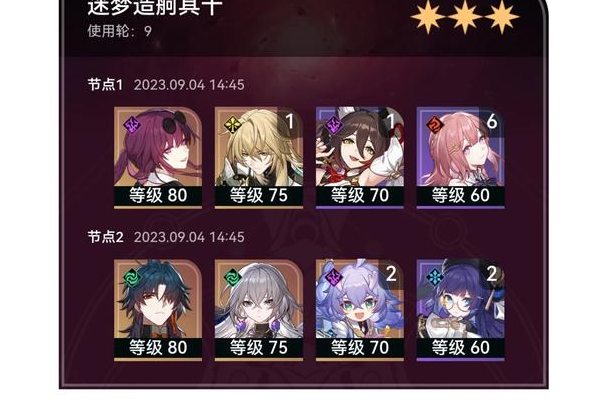Click the eidolon badge 6 on pink-haired character

pos(492,121)
